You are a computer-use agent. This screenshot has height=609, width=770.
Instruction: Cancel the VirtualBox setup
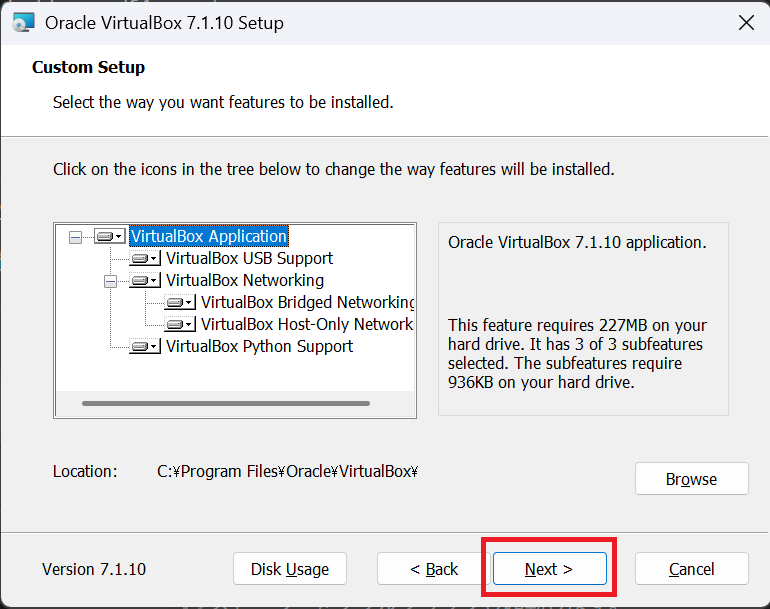pos(691,569)
